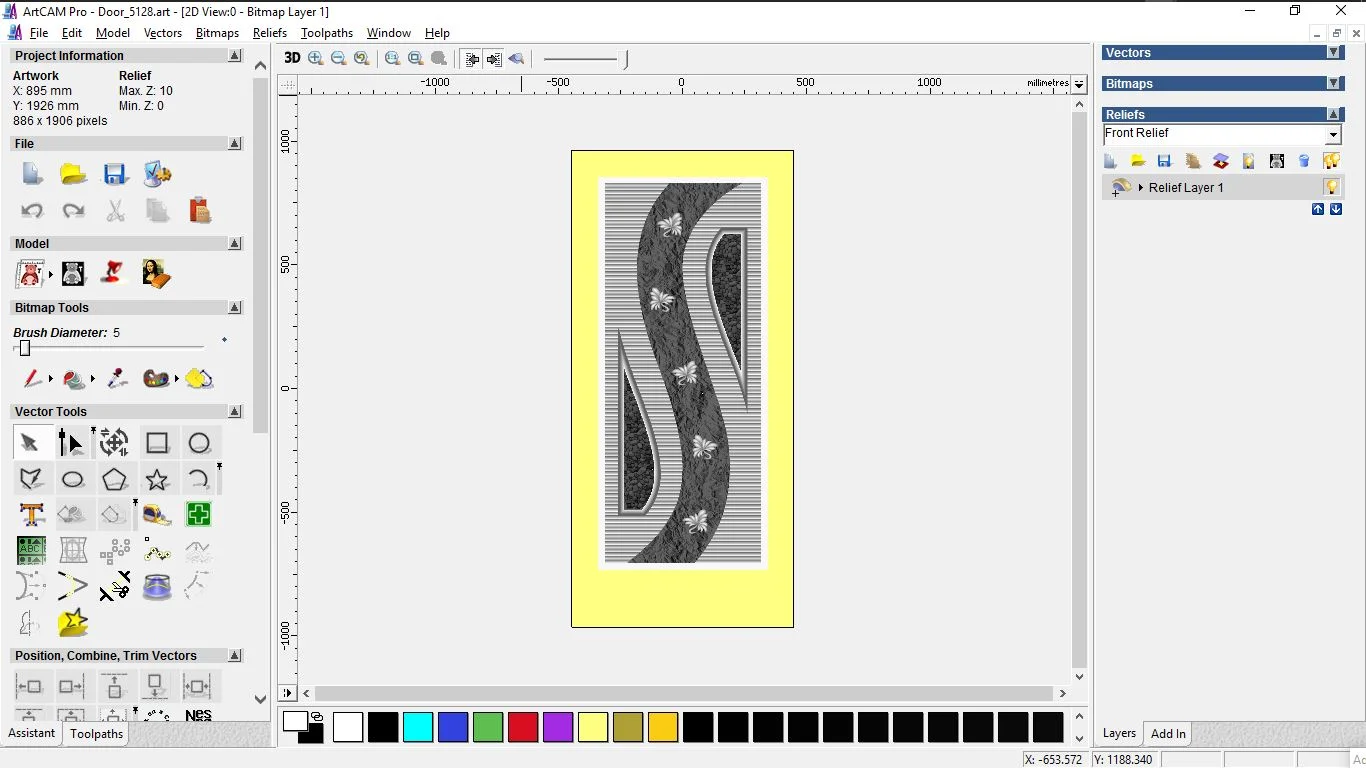Pick the cyan color swatch
This screenshot has height=768, width=1366.
418,727
